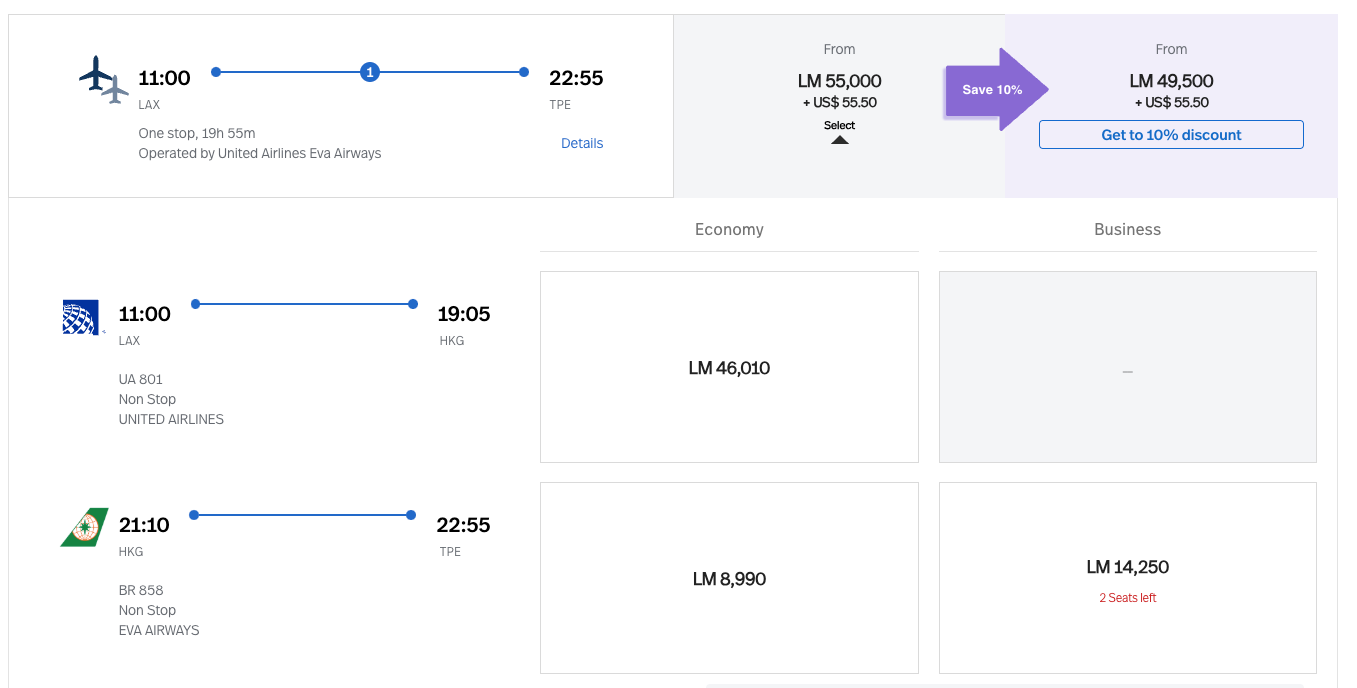Click Get to 10% discount button
This screenshot has height=688, width=1357.
(1171, 135)
